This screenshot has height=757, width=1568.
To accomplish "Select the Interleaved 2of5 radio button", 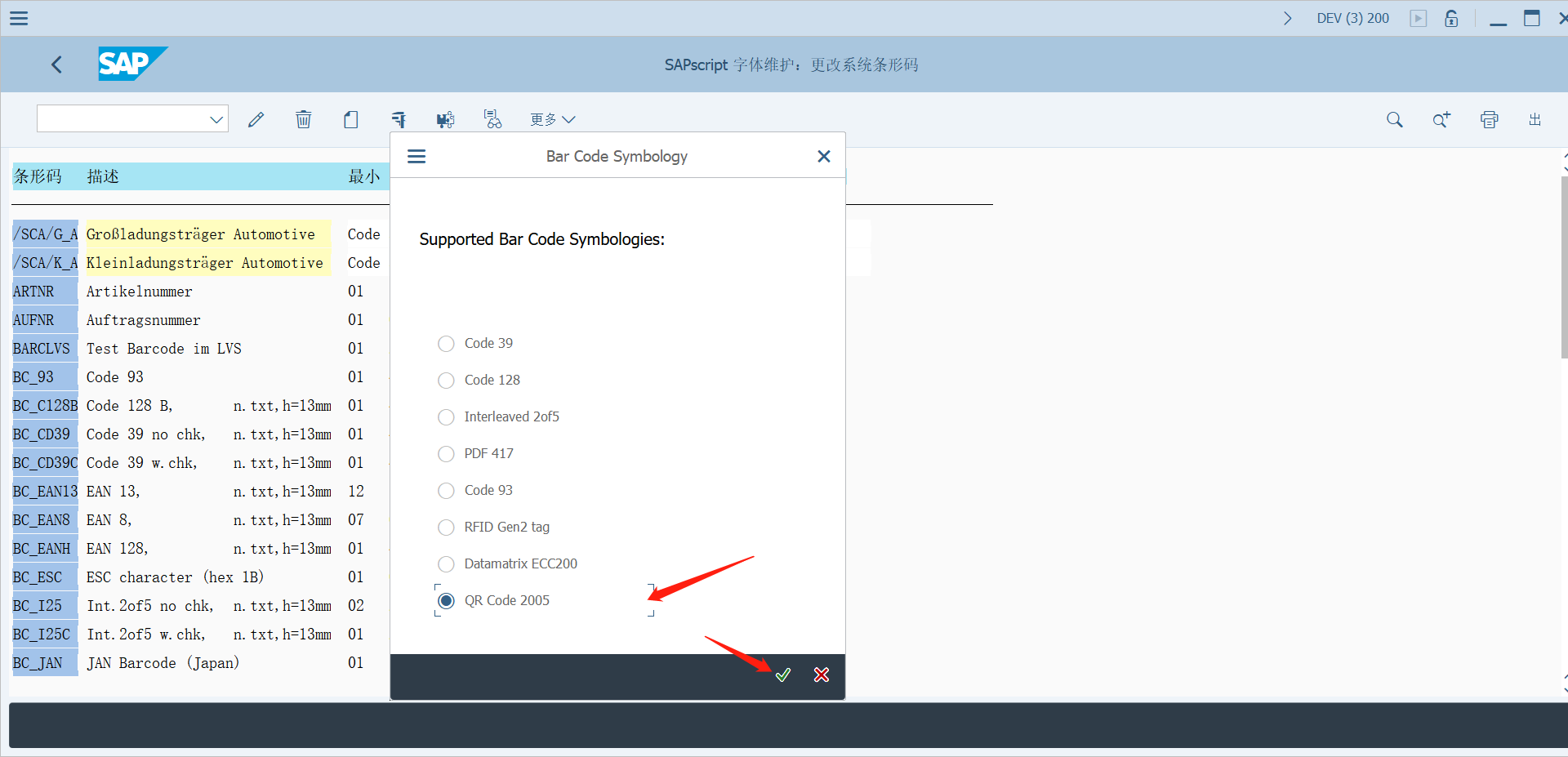I will (446, 417).
